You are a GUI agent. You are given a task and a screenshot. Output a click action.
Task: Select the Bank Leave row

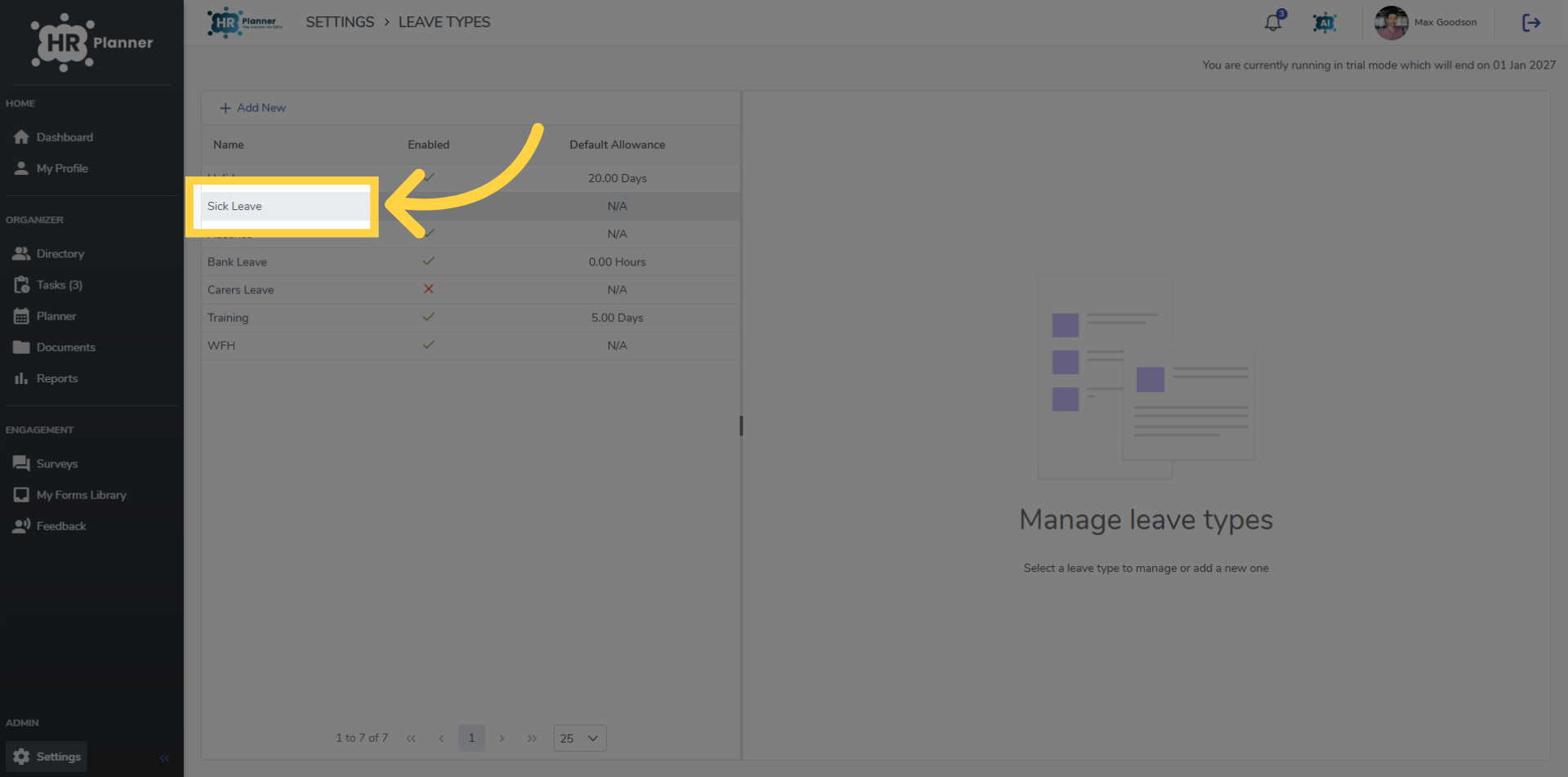[x=471, y=262]
